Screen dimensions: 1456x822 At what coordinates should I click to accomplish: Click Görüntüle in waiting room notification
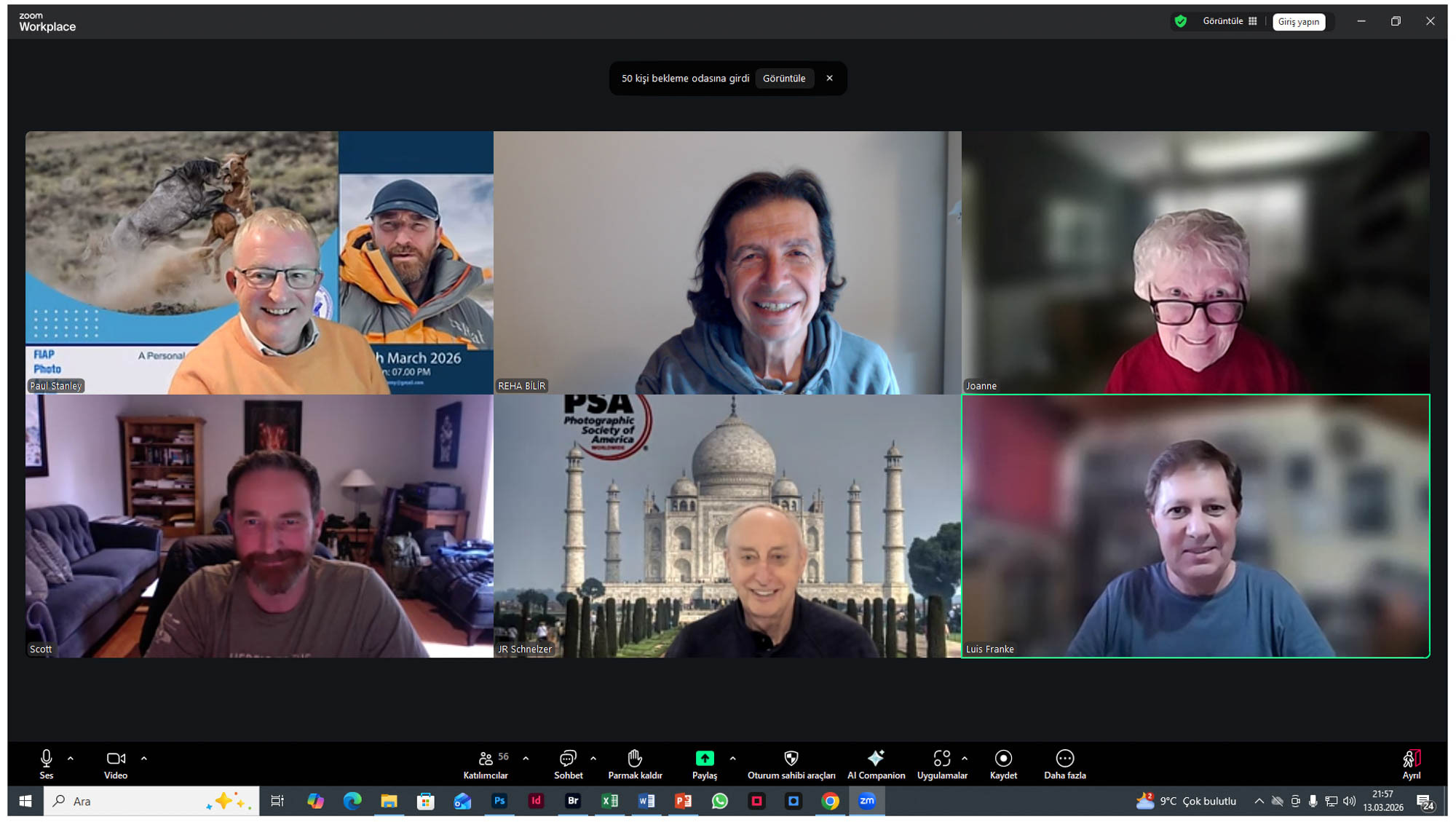coord(783,78)
